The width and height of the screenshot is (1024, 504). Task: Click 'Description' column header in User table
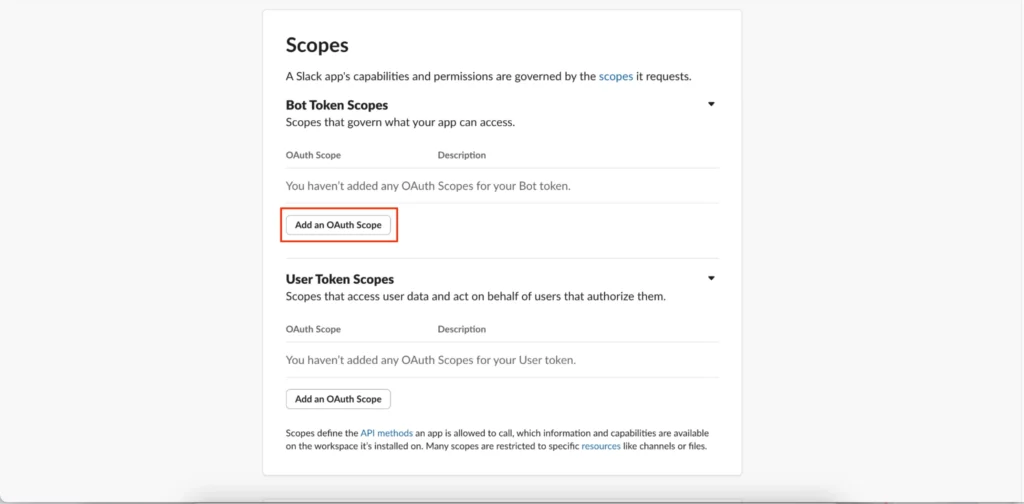(461, 329)
